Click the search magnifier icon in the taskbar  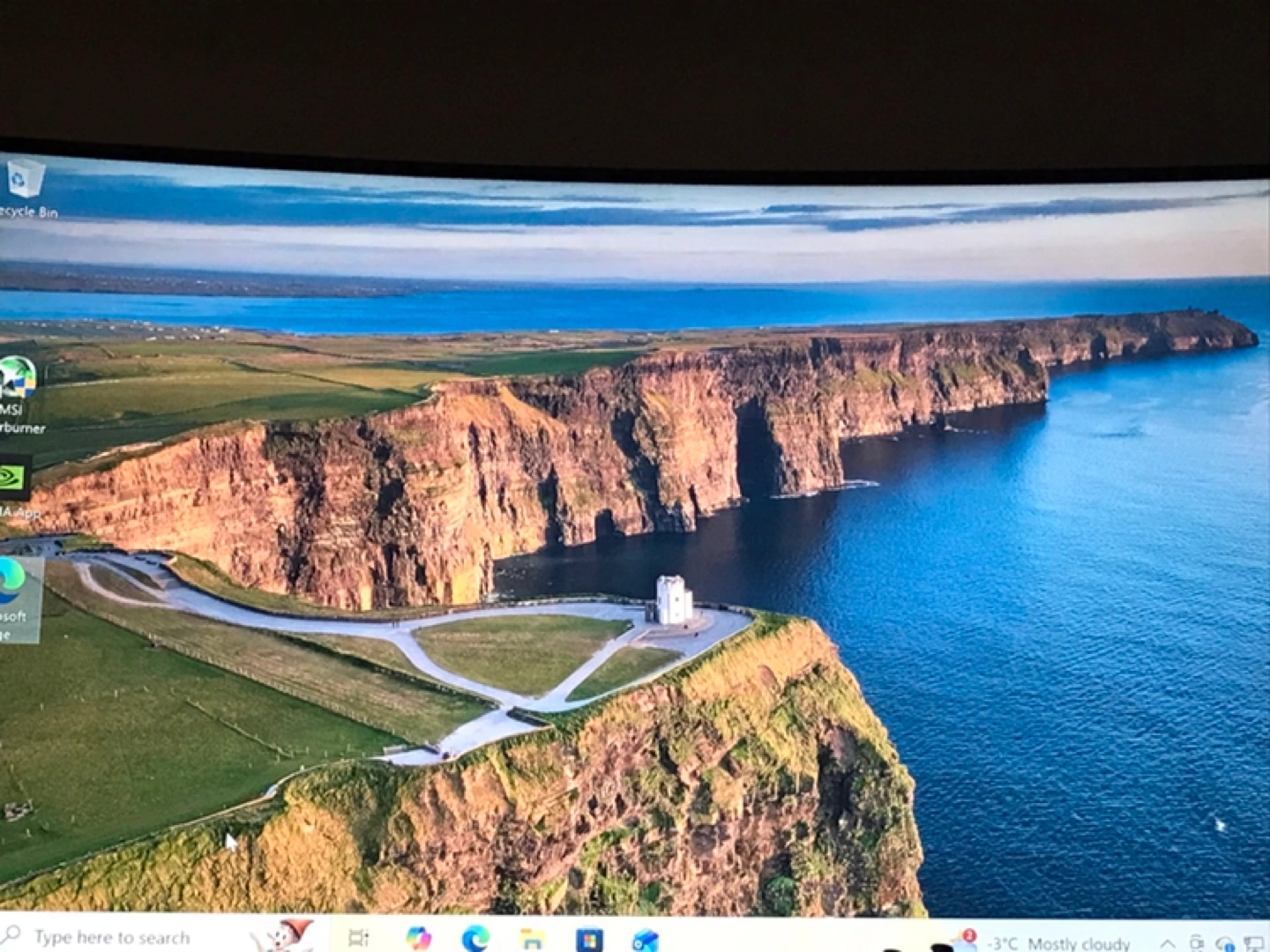(11, 934)
